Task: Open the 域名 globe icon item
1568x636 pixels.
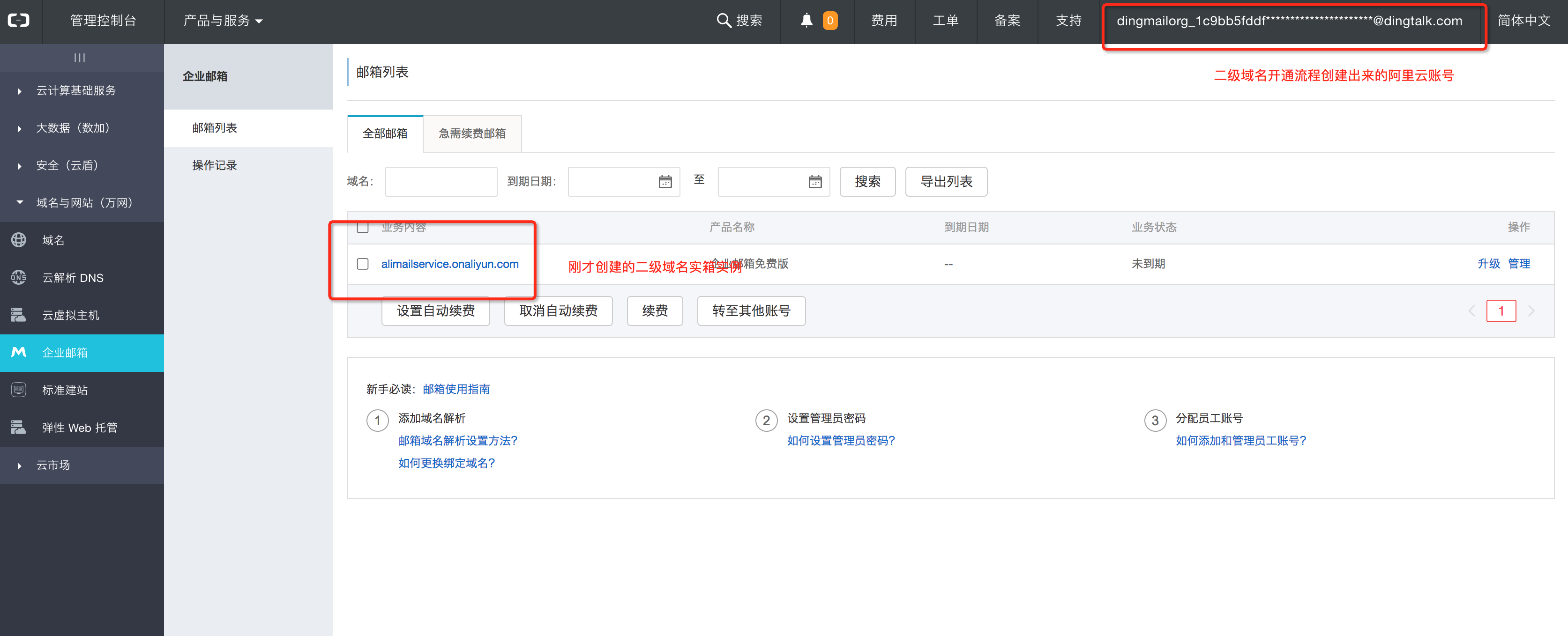Action: pyautogui.click(x=19, y=240)
